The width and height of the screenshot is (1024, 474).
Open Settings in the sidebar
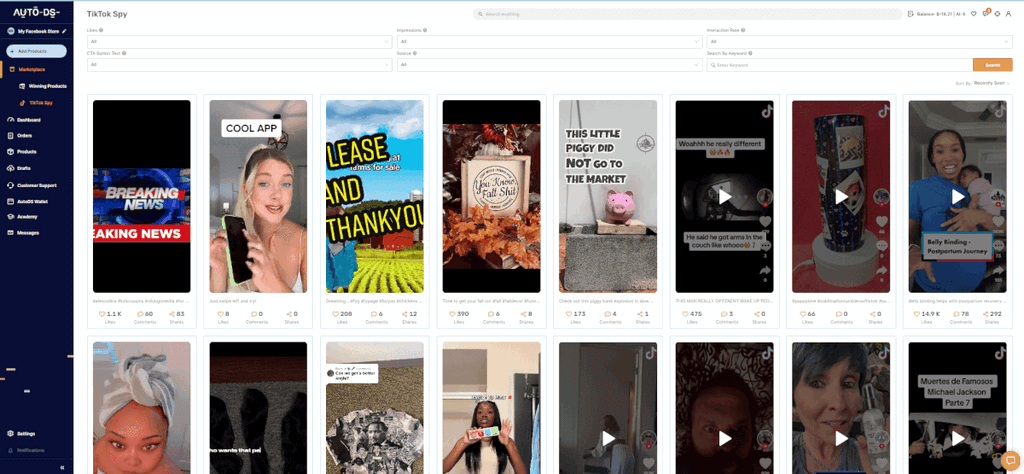(x=26, y=434)
